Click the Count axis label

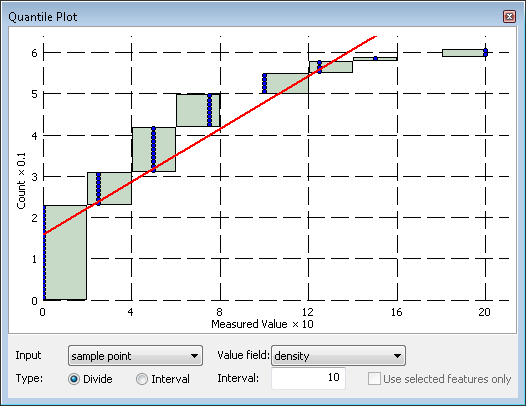(21, 181)
